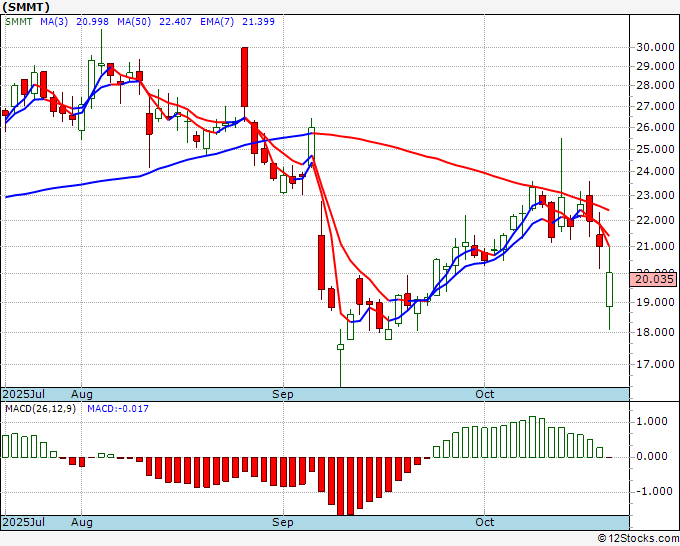
Task: Click Sep on the MACD time axis
Action: [283, 522]
